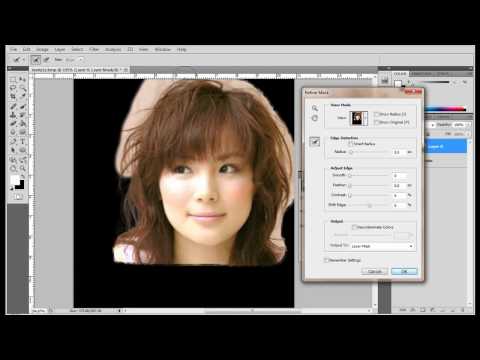The image size is (480, 360).
Task: Open the tool preset picker in options bar
Action: click(x=18, y=60)
